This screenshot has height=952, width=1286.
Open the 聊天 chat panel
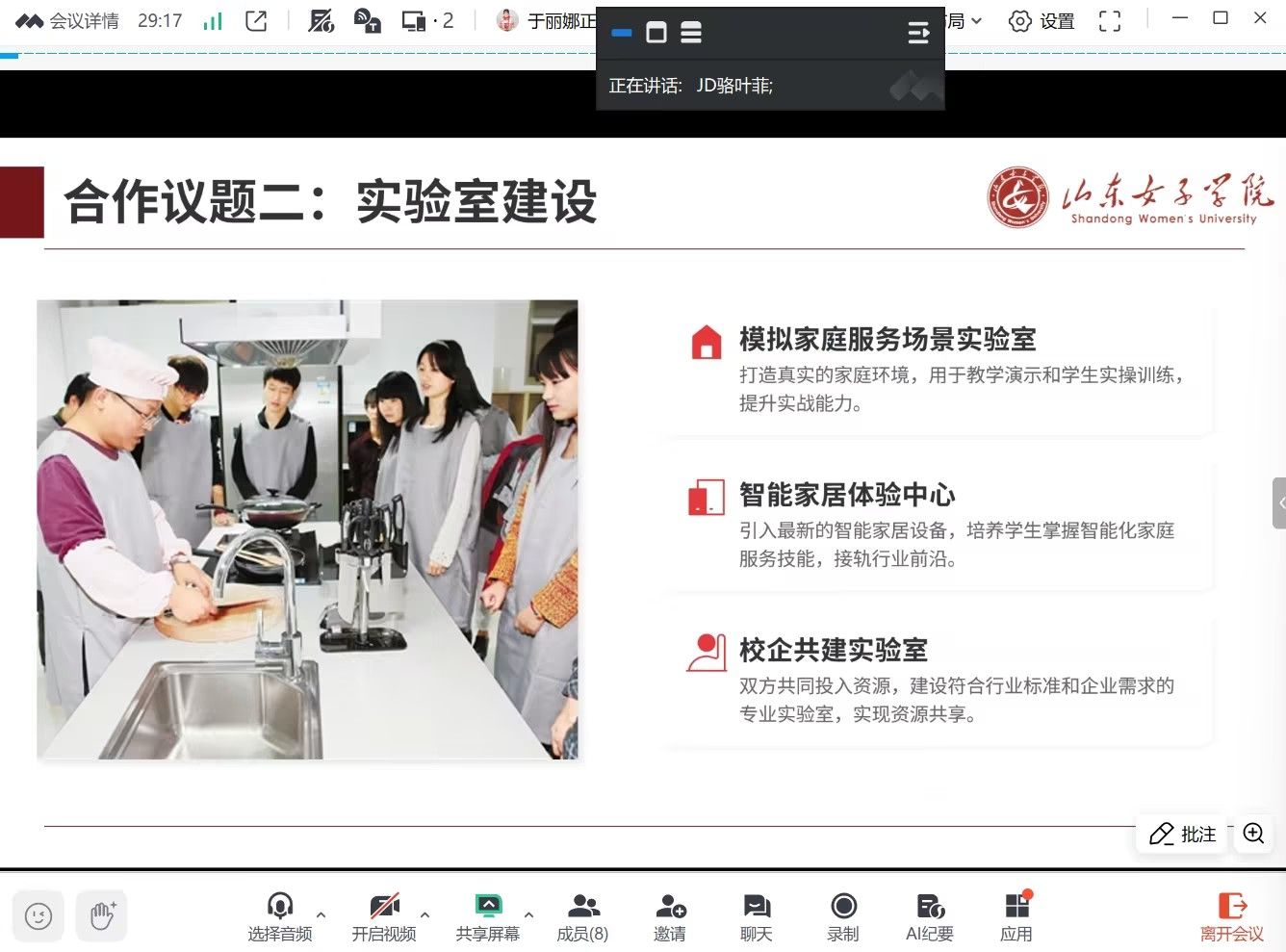point(756,917)
